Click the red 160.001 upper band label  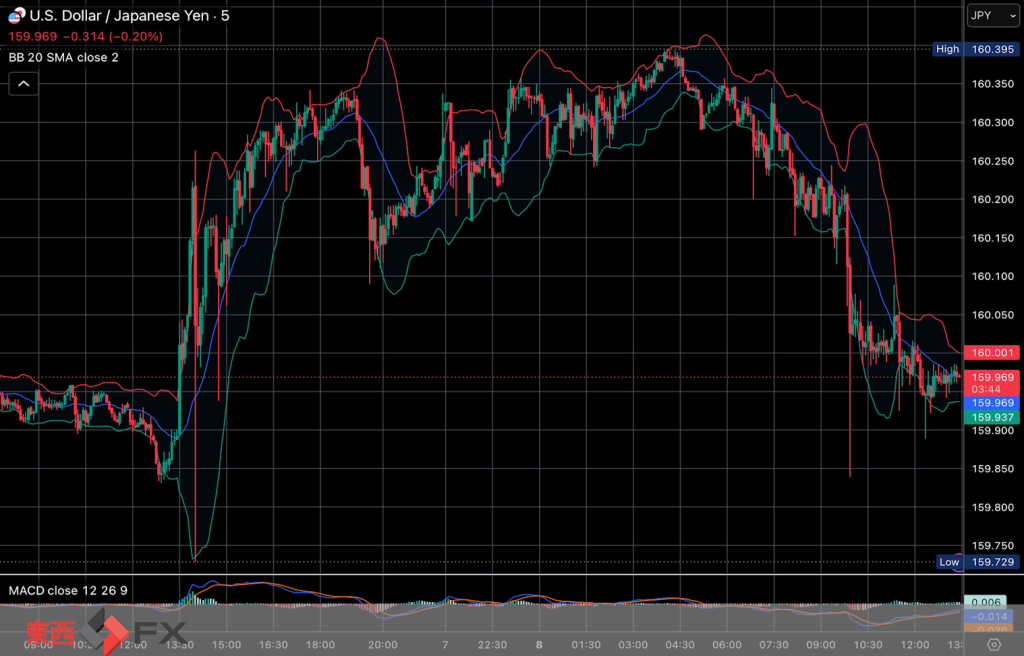tap(991, 353)
